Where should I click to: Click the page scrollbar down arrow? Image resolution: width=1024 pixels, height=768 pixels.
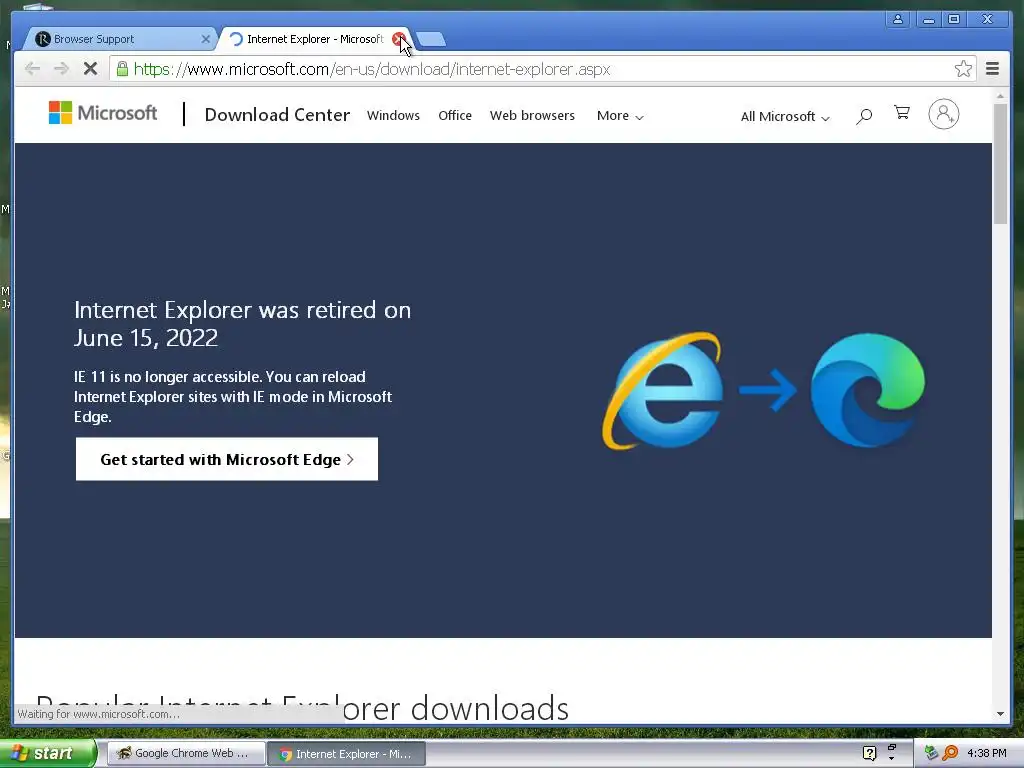click(1000, 714)
